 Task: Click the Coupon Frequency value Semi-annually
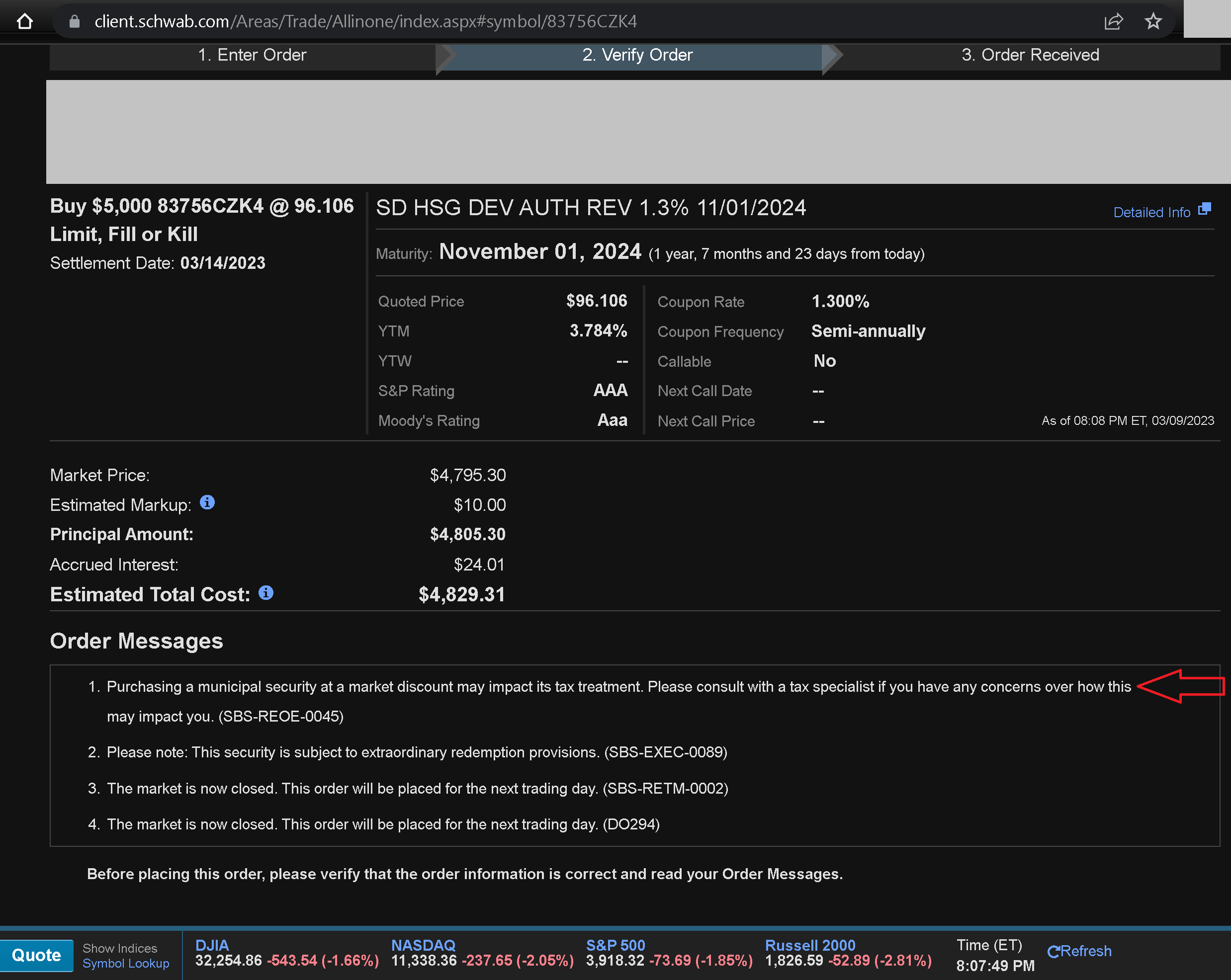click(869, 331)
